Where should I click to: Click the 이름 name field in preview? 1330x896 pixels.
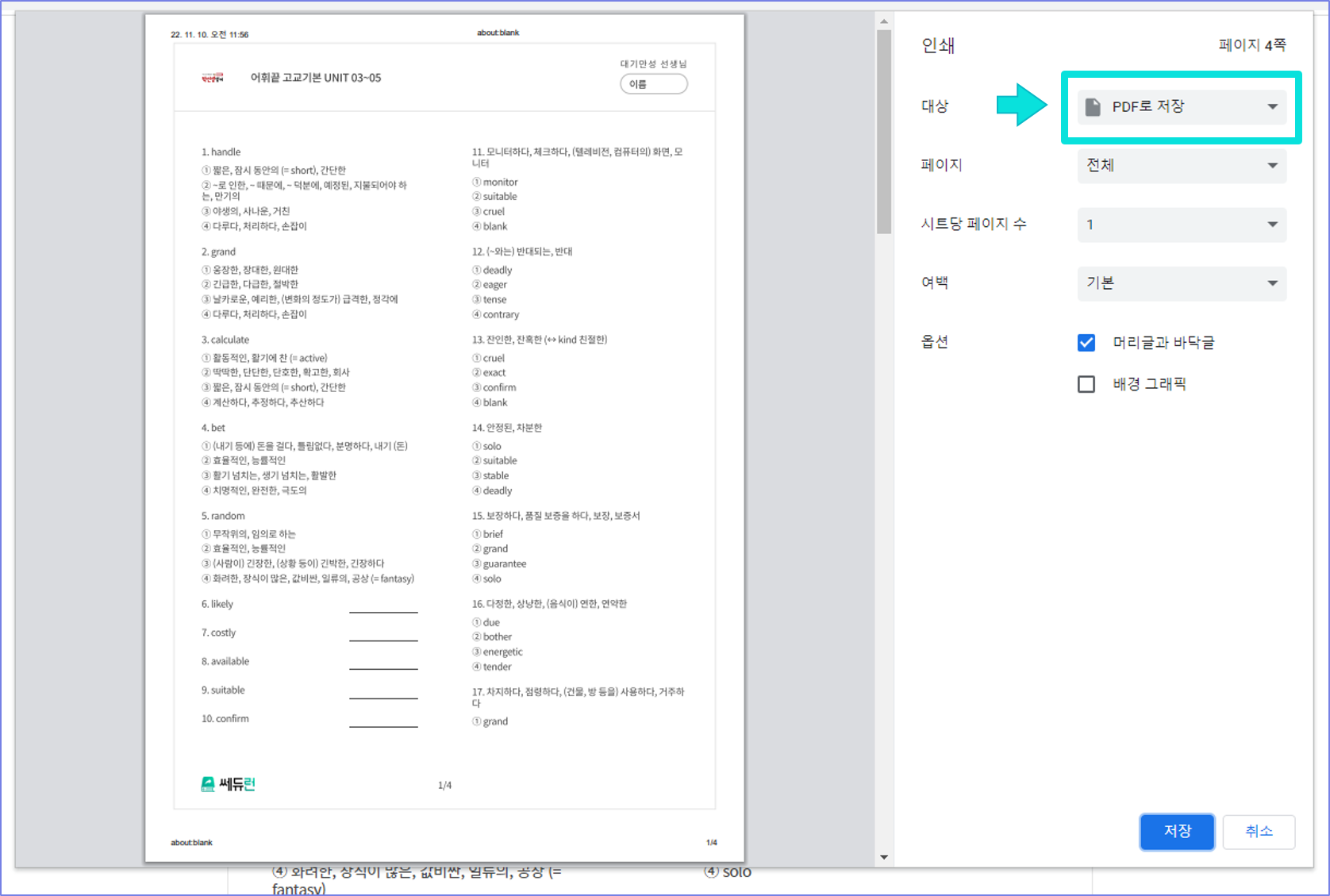coord(653,84)
